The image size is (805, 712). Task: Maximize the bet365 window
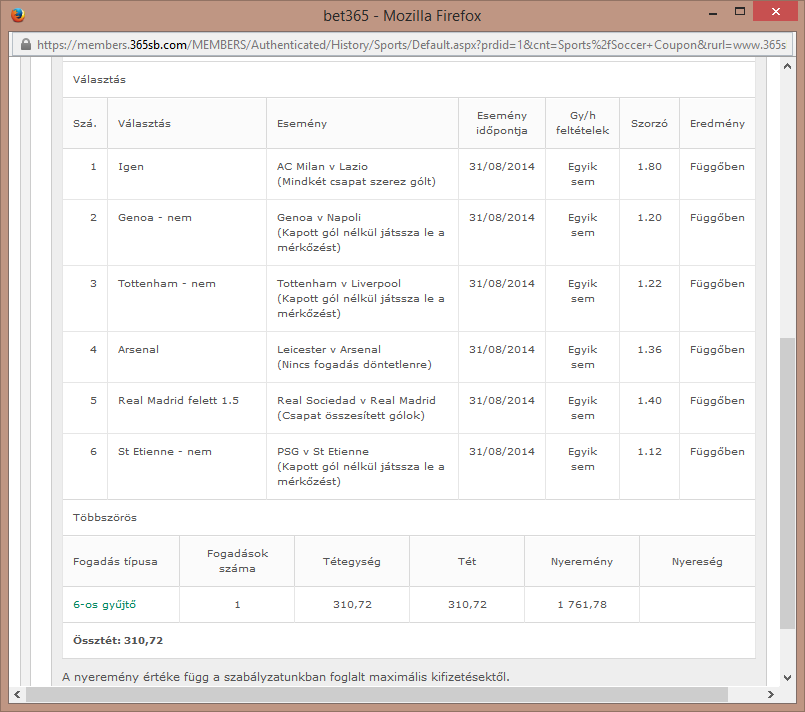[740, 11]
